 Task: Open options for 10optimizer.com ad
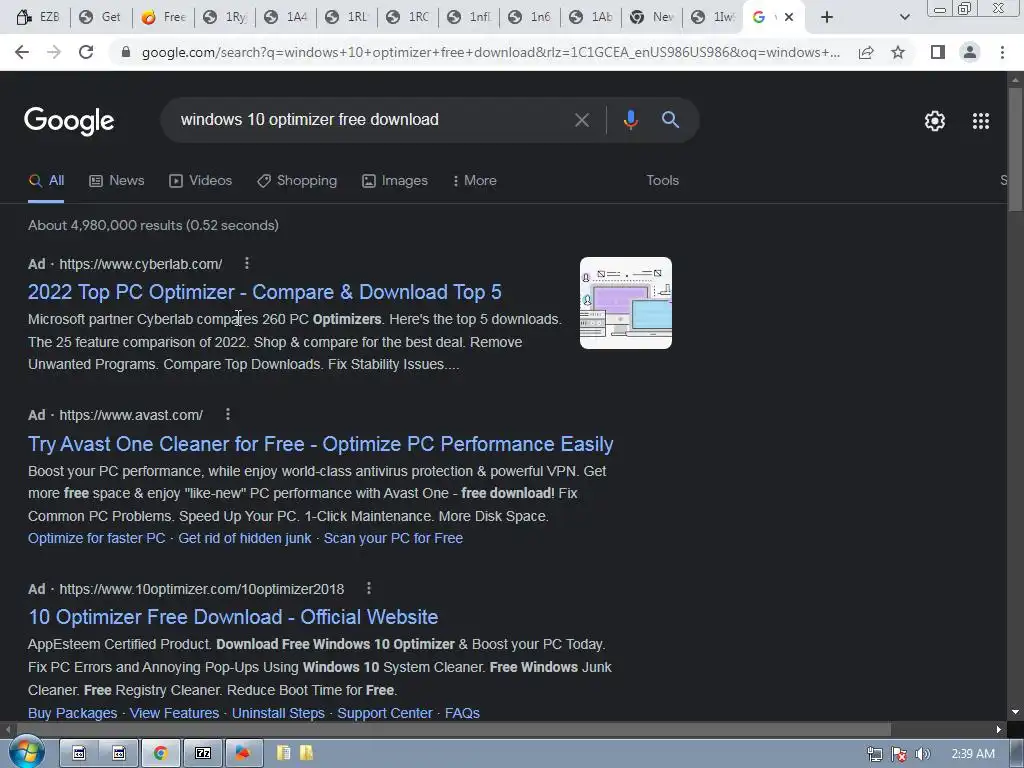click(x=368, y=588)
